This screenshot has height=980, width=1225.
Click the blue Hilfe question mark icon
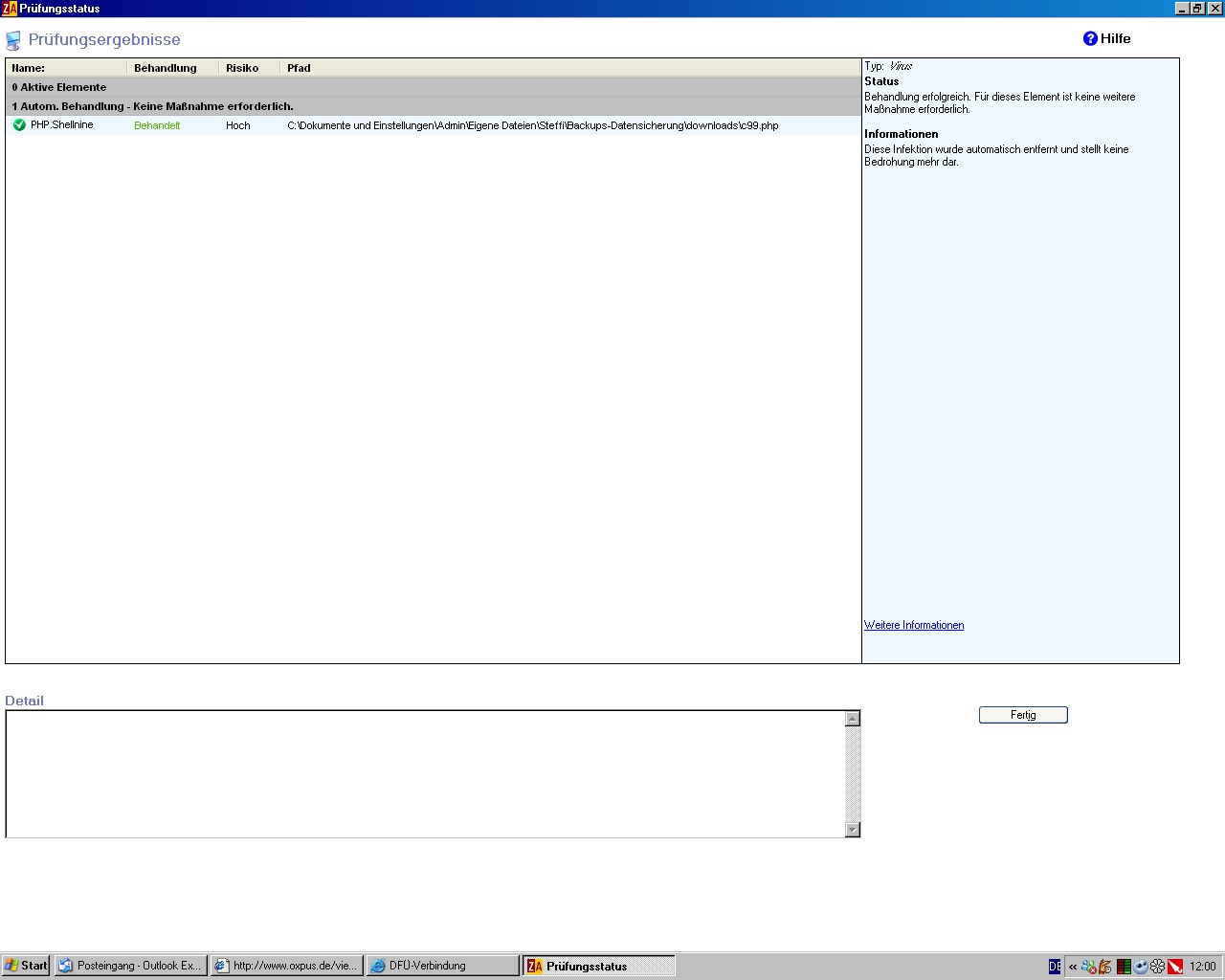coord(1090,38)
